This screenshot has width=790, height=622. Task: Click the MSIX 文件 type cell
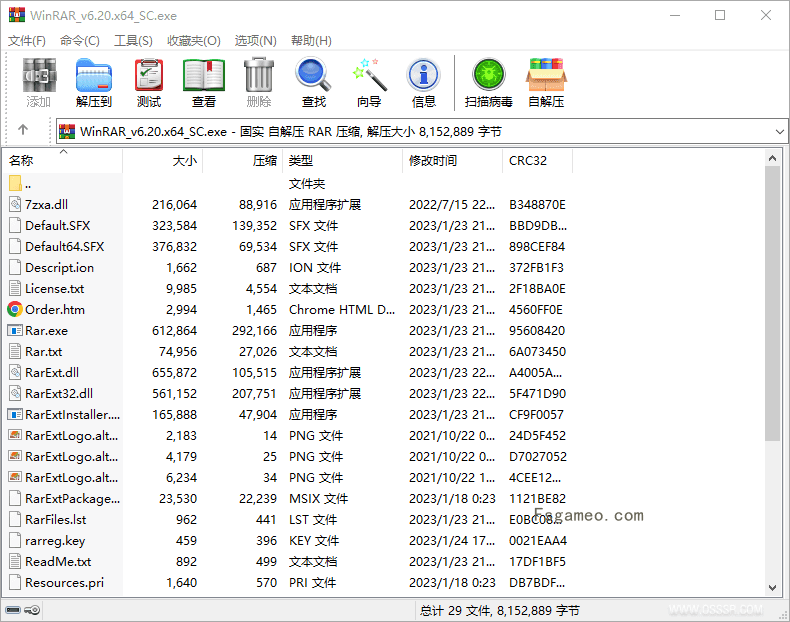(x=318, y=498)
